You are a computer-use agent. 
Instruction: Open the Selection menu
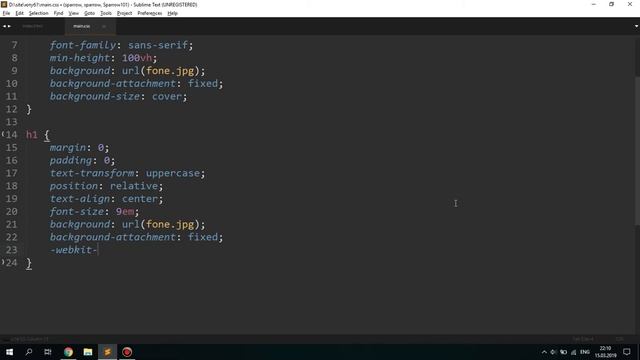click(x=38, y=13)
